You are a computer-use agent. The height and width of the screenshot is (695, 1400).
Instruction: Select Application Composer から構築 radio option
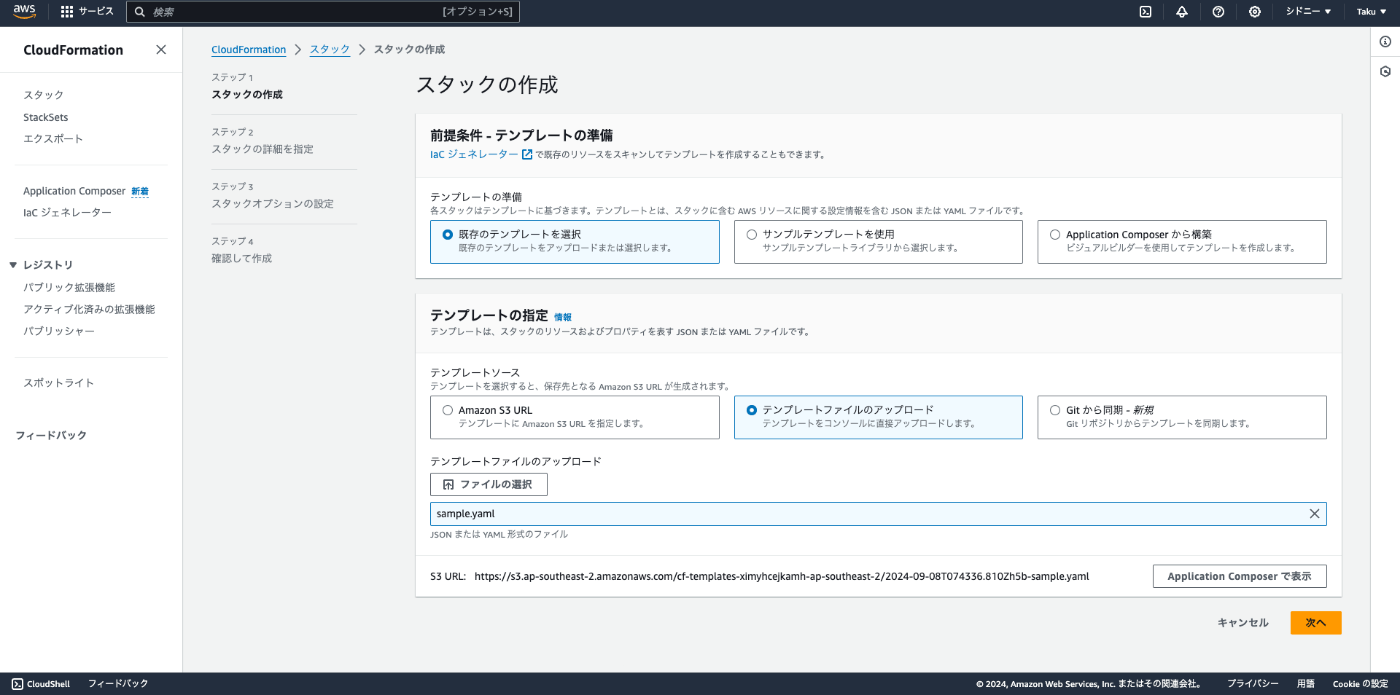(x=1055, y=234)
